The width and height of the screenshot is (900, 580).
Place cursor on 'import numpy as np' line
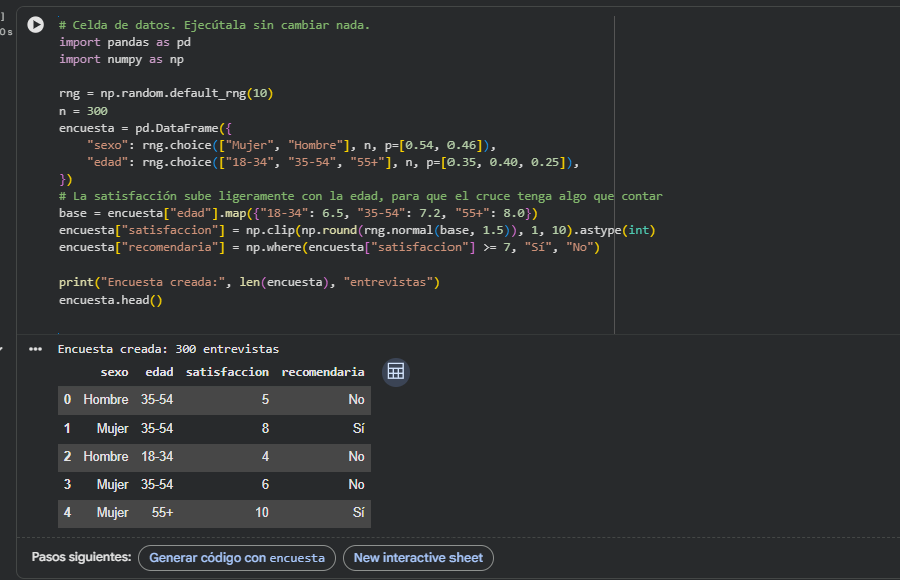point(121,60)
